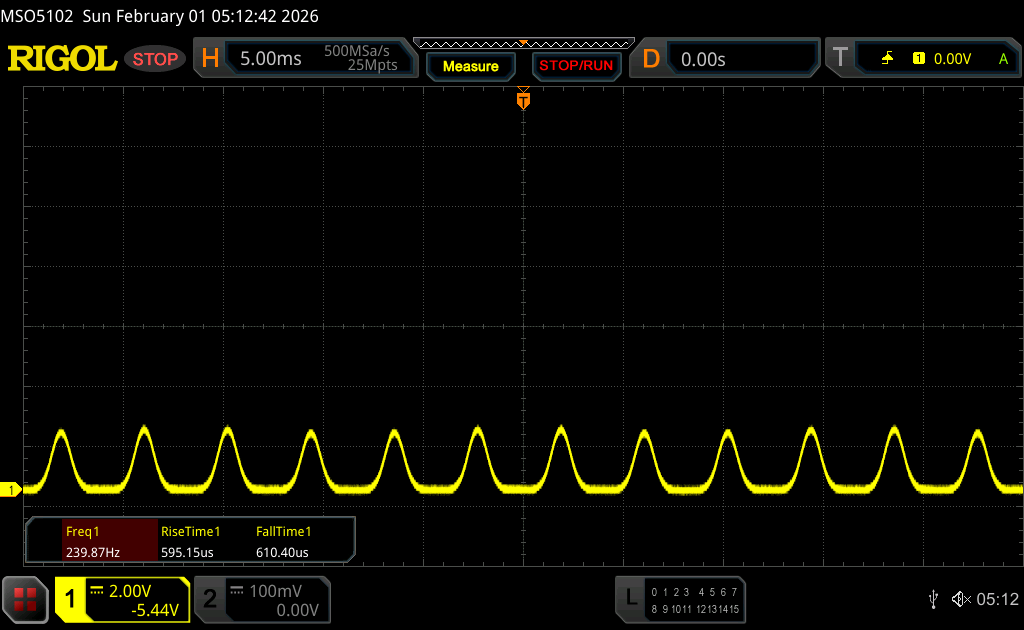Click the orange trigger position marker above the grid
The image size is (1024, 630).
522,99
